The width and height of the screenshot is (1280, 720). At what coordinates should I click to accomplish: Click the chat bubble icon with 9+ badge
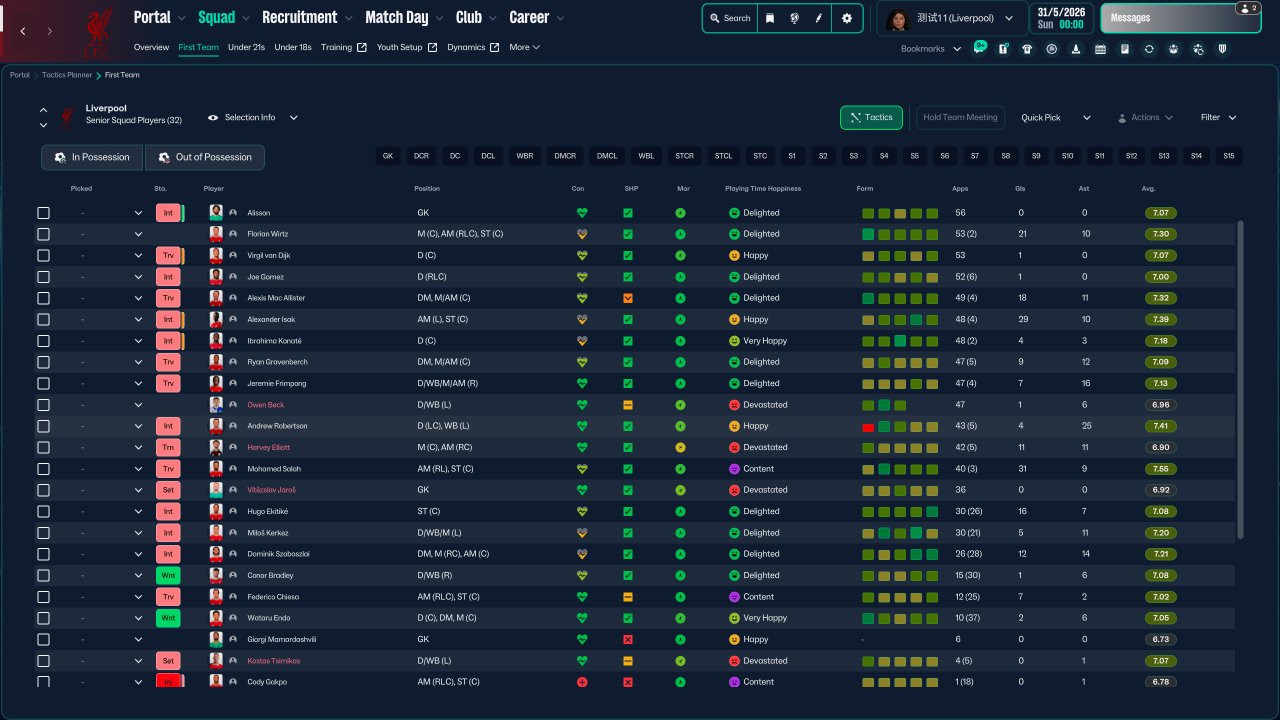tap(979, 48)
